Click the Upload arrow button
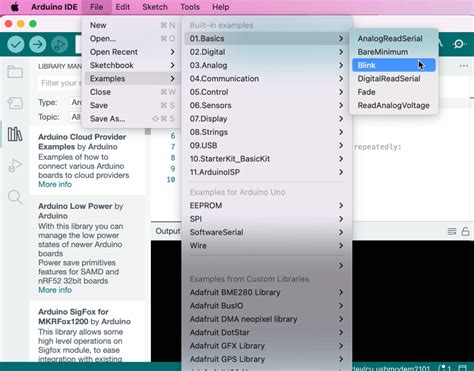 pyautogui.click(x=38, y=44)
